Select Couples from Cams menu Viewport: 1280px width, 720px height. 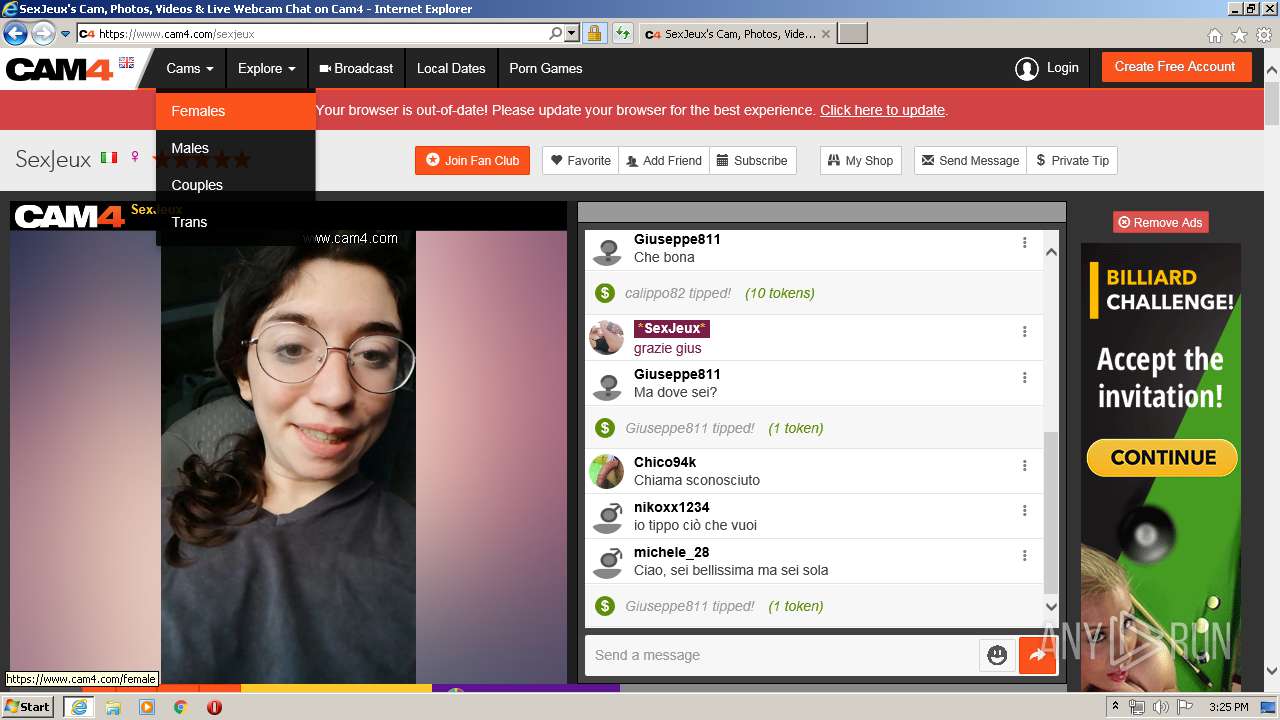pyautogui.click(x=236, y=185)
